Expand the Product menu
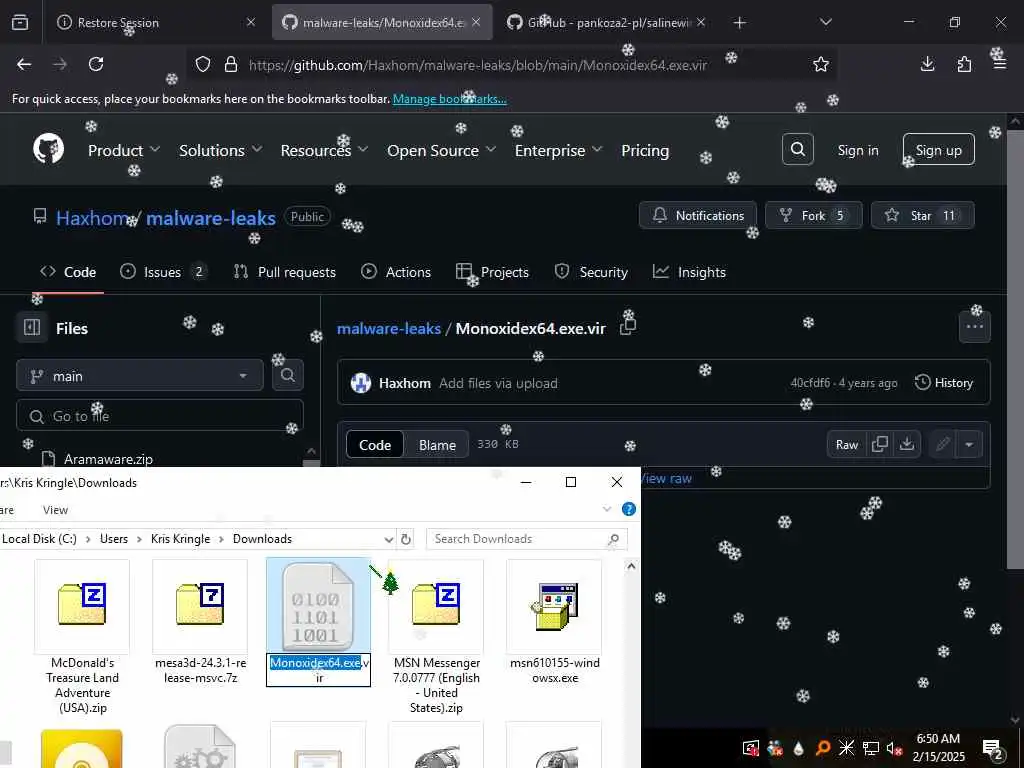Viewport: 1024px width, 768px height. (x=124, y=150)
